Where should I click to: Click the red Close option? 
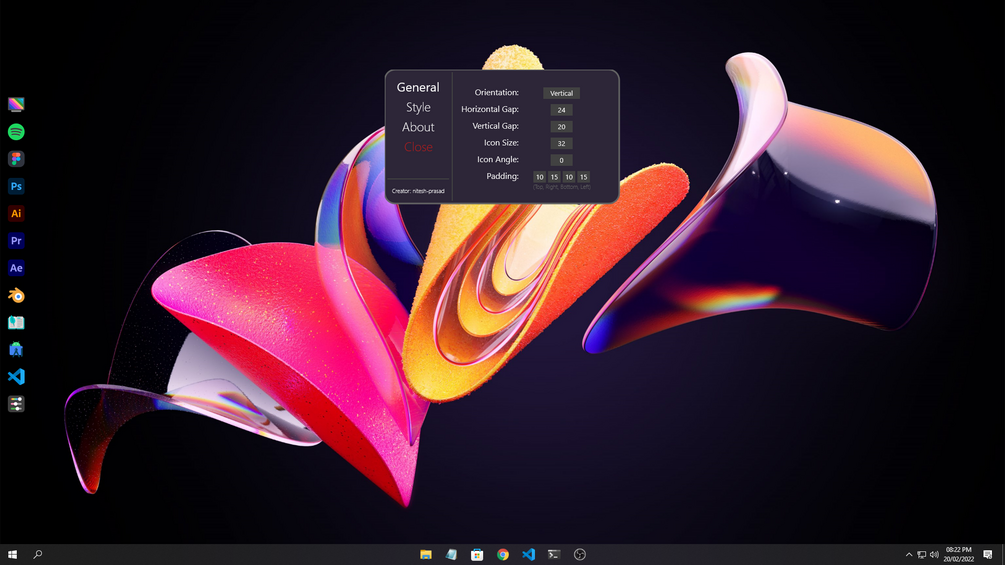(418, 147)
